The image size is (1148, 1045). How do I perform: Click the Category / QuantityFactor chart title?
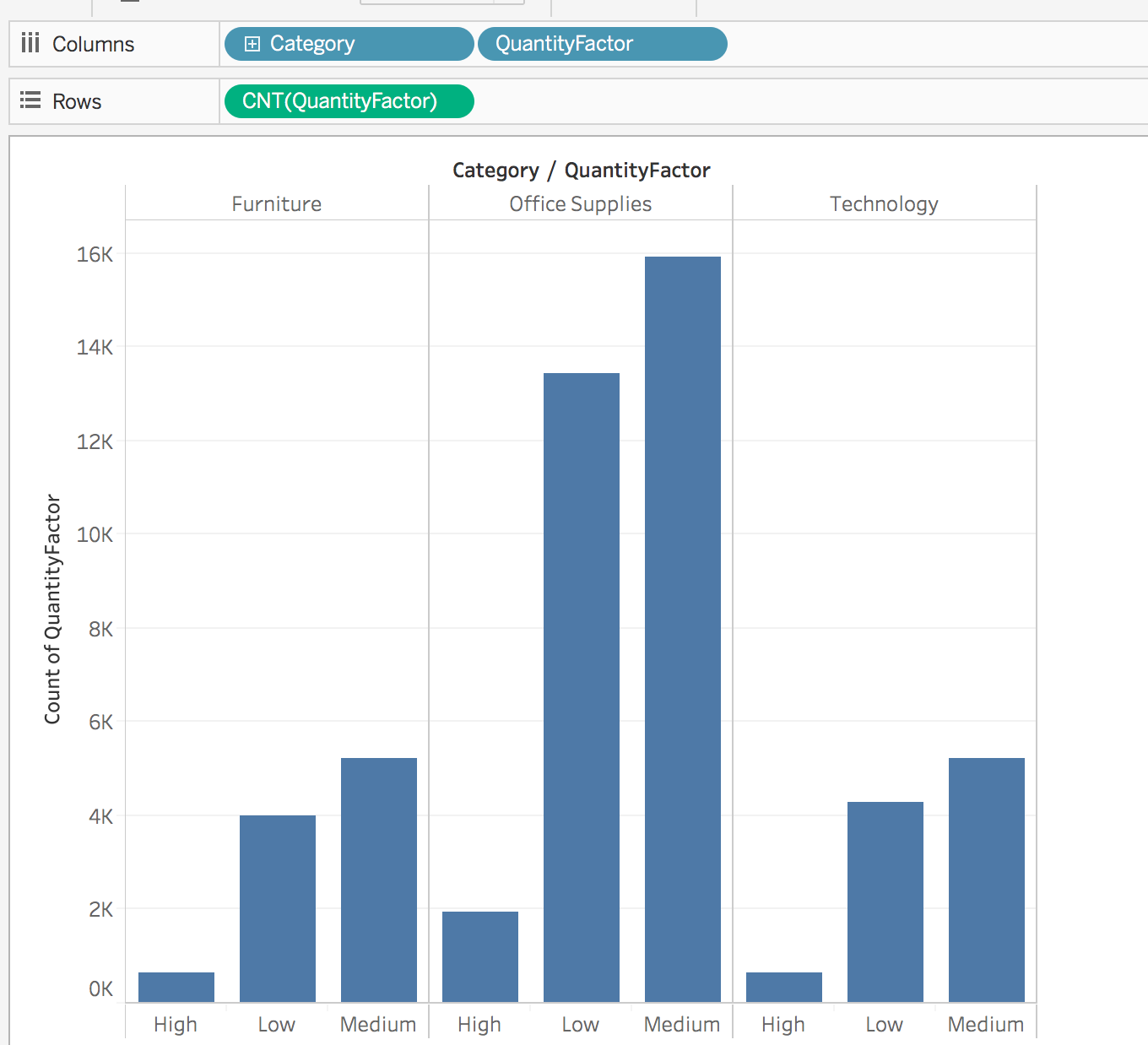click(581, 171)
